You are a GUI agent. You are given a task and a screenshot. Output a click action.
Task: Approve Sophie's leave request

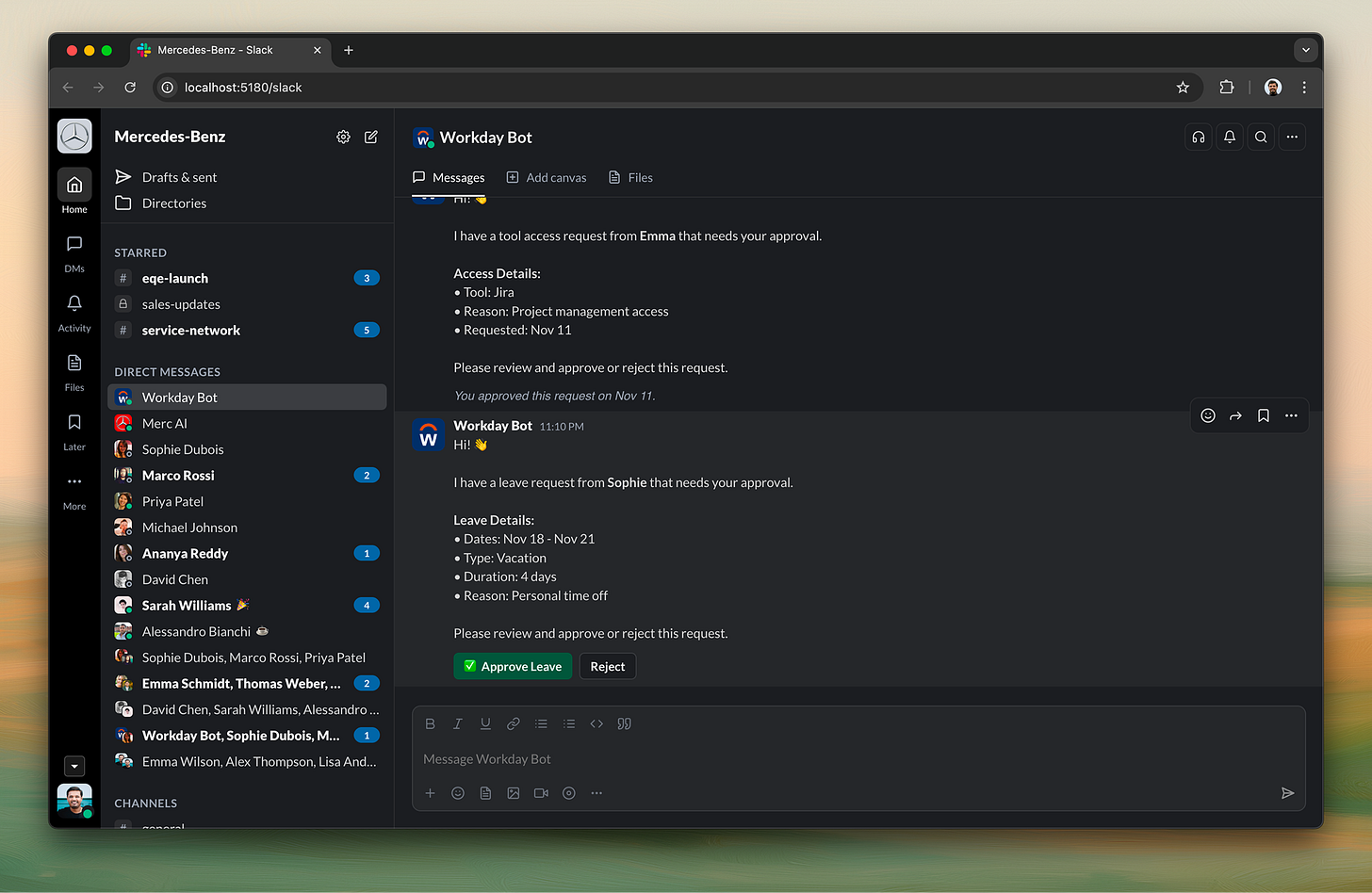click(x=513, y=666)
